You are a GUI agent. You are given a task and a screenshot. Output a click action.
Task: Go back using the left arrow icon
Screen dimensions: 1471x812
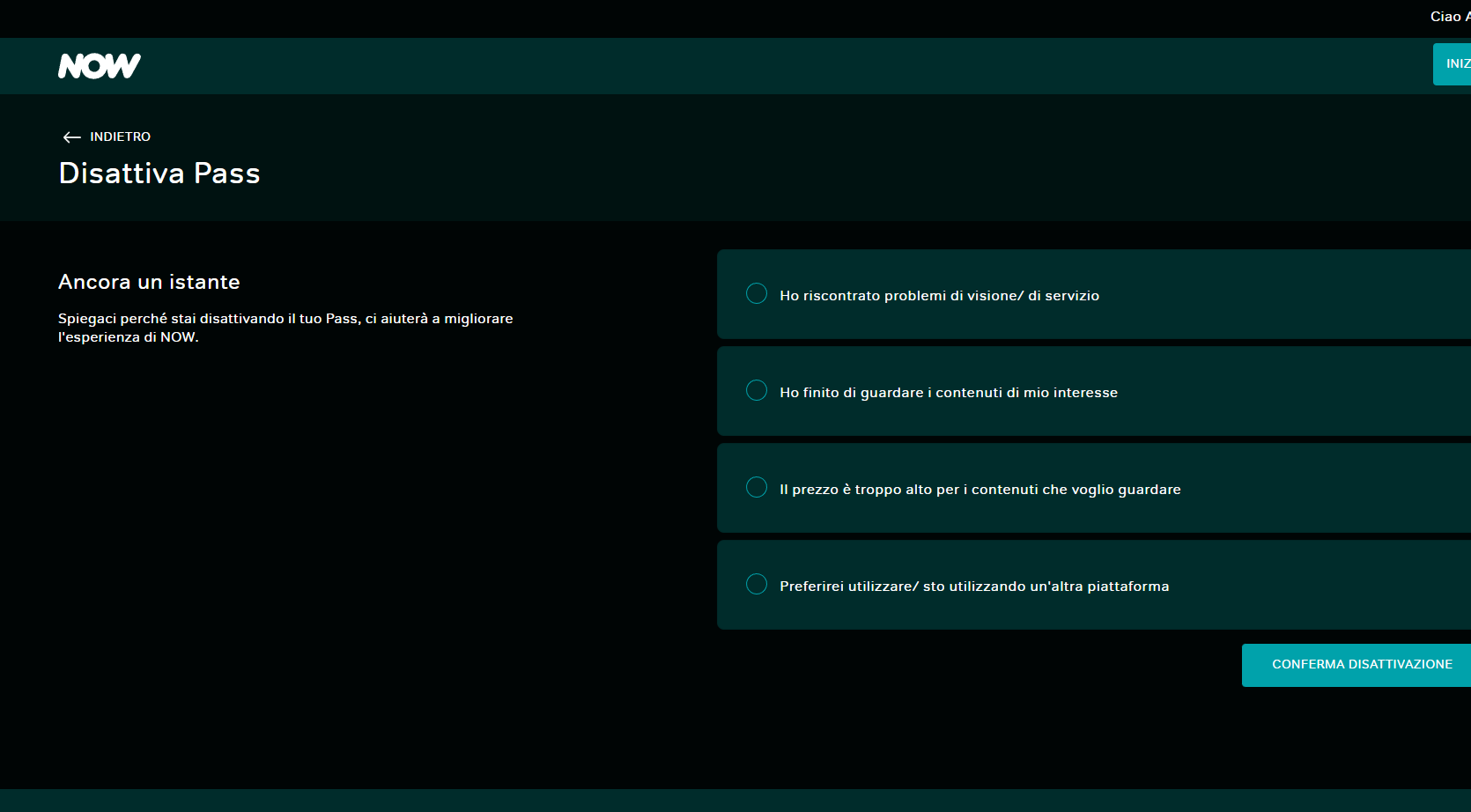point(72,137)
